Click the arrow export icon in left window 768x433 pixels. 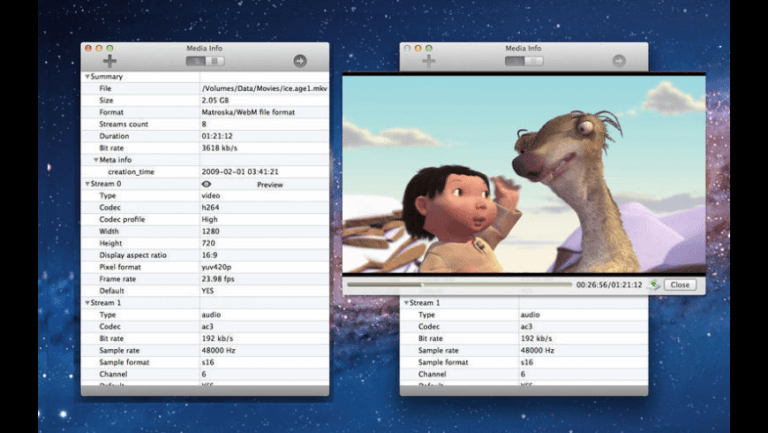point(300,61)
